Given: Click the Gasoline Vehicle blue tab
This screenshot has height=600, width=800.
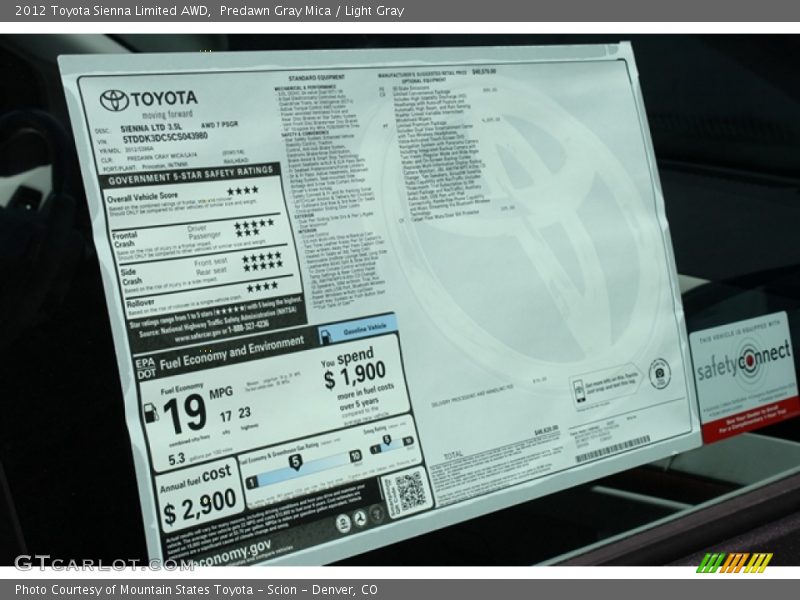Looking at the screenshot, I should pyautogui.click(x=358, y=331).
